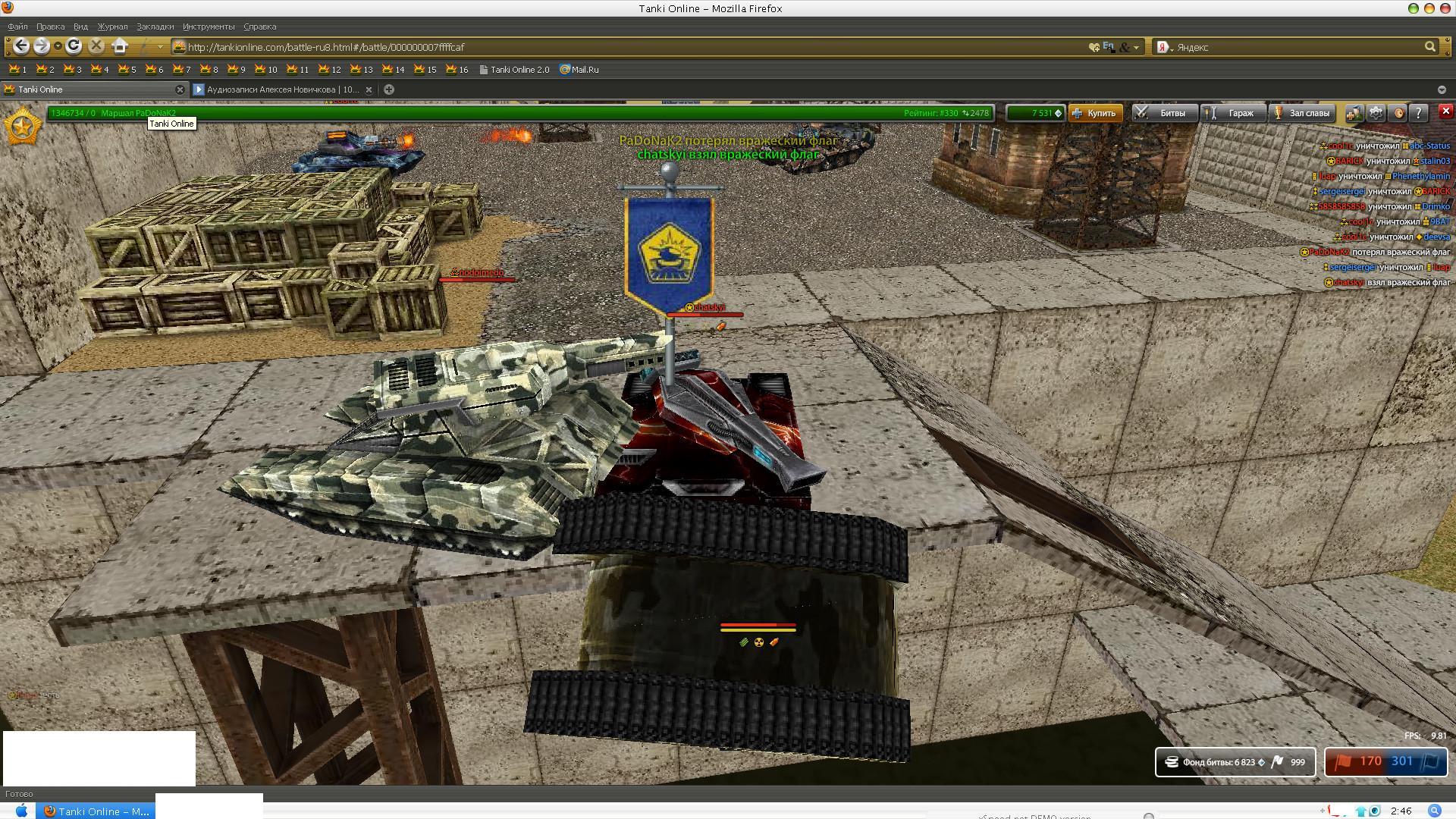This screenshot has width=1456, height=819.
Task: Click the Рейтинг: #330 text
Action: point(930,113)
